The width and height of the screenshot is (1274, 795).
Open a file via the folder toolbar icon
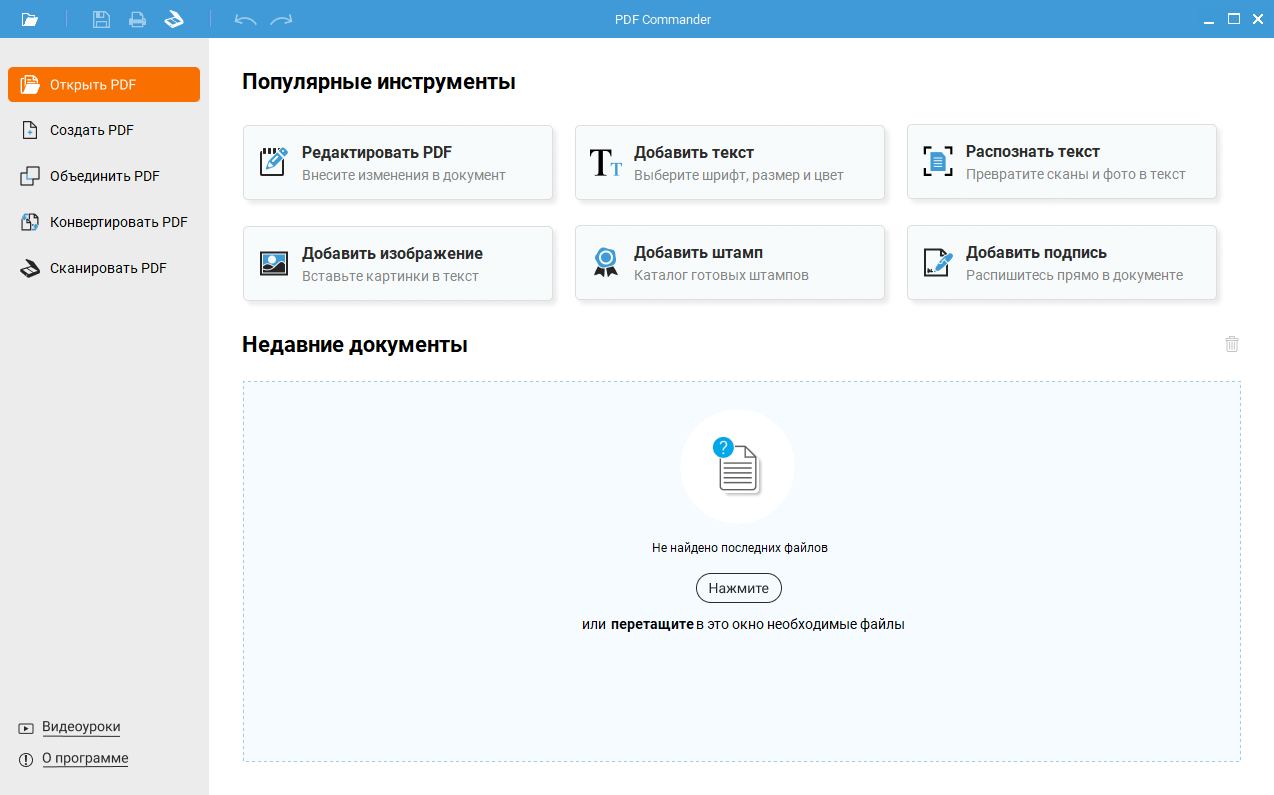pos(30,18)
